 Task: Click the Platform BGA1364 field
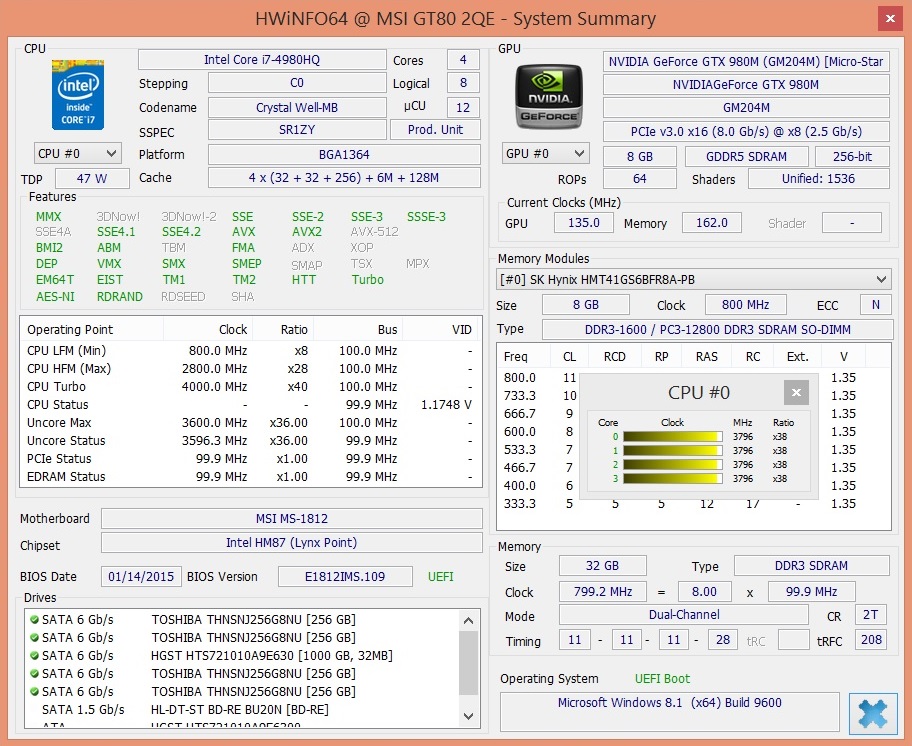(x=344, y=155)
